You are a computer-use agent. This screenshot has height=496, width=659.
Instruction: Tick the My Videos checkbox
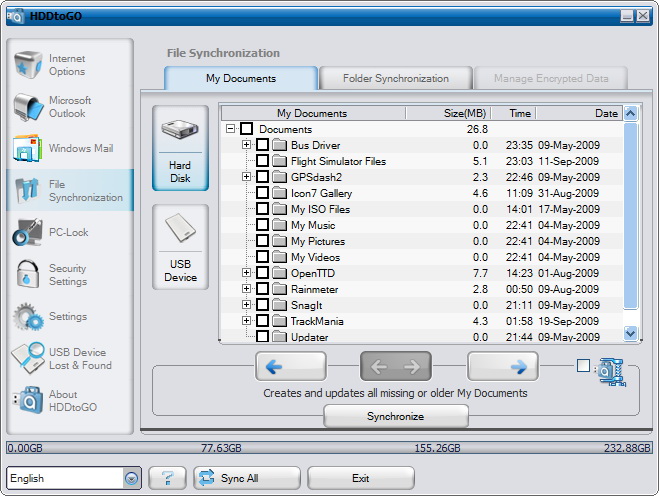(262, 256)
